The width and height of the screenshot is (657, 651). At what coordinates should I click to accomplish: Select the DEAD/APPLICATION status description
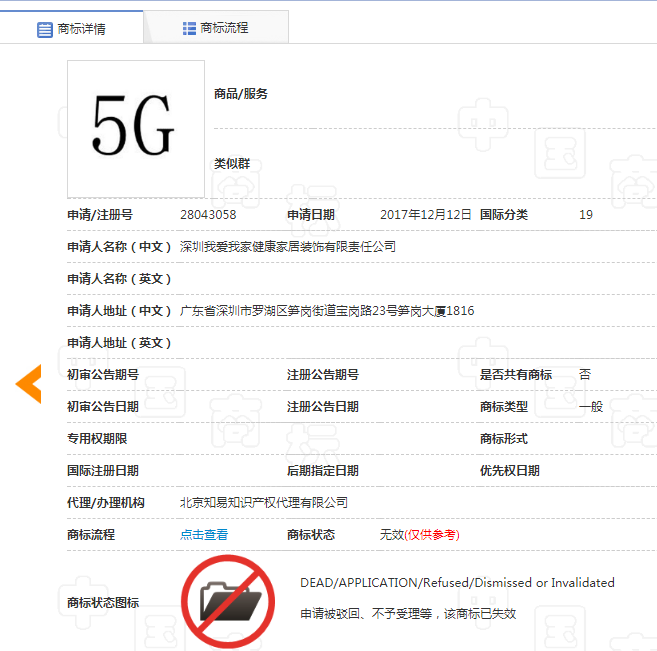point(457,583)
